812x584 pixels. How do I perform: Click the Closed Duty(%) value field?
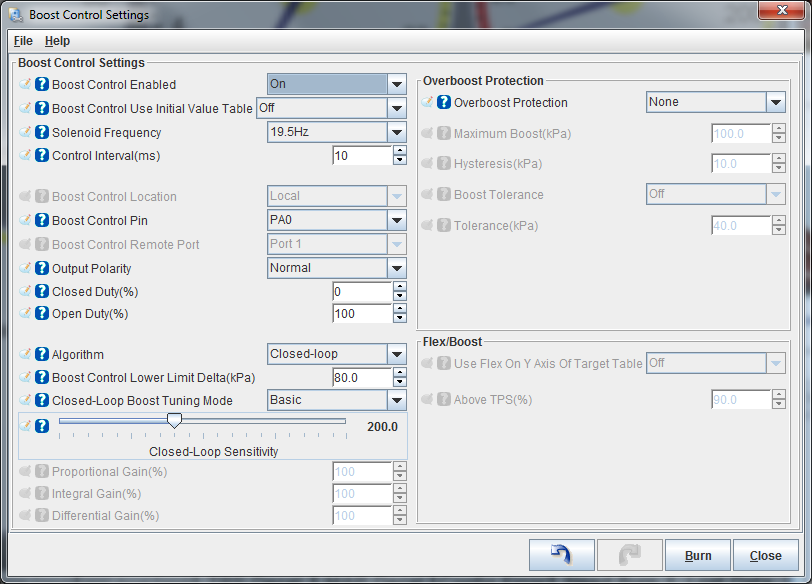click(362, 291)
